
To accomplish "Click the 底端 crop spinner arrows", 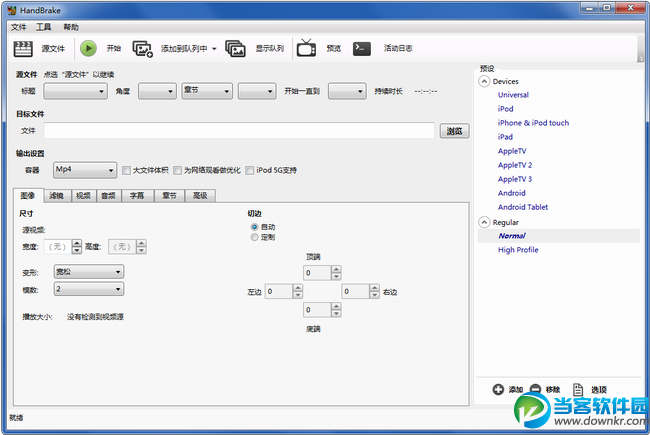I will (x=336, y=310).
